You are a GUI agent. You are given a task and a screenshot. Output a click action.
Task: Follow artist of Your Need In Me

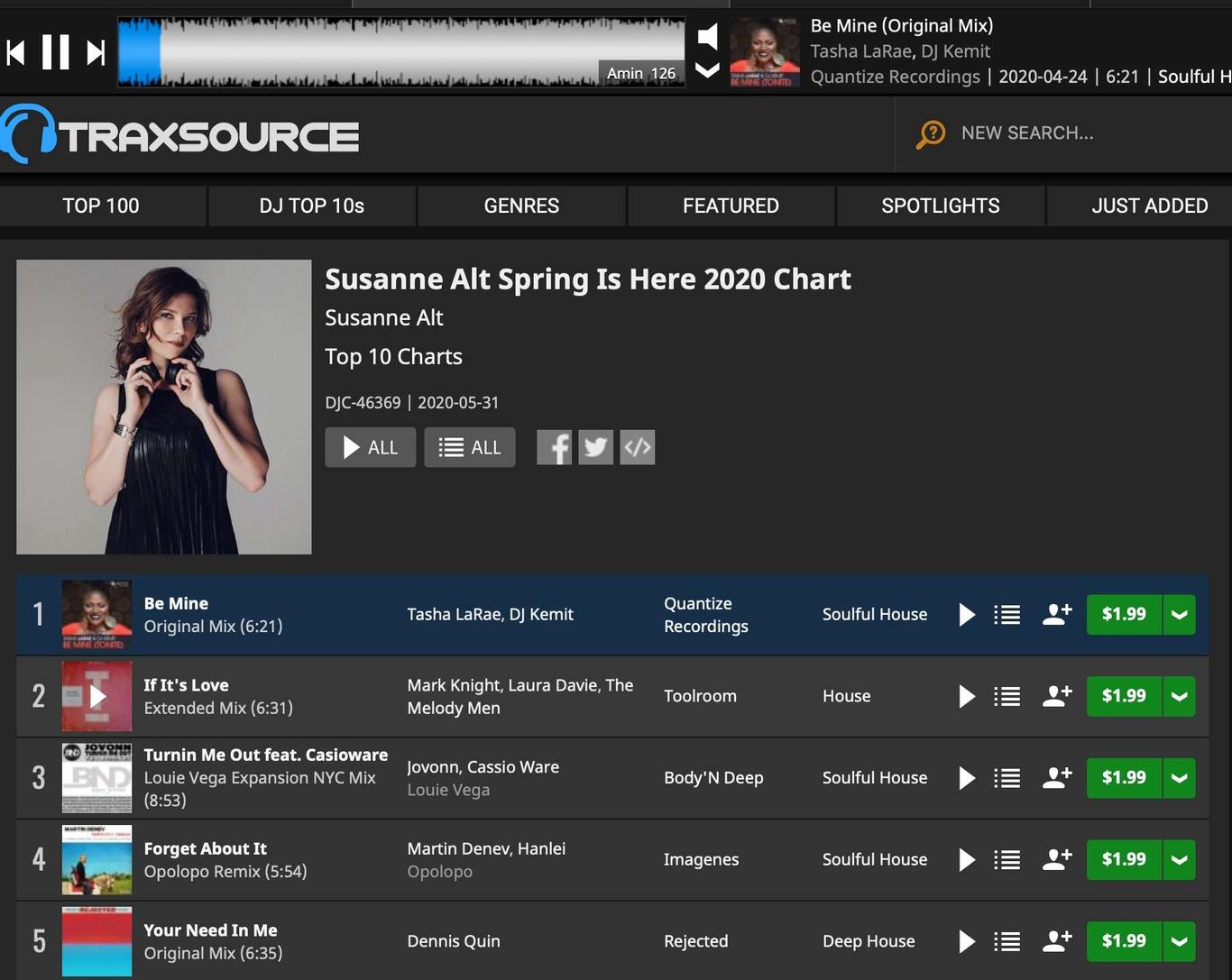(1057, 941)
